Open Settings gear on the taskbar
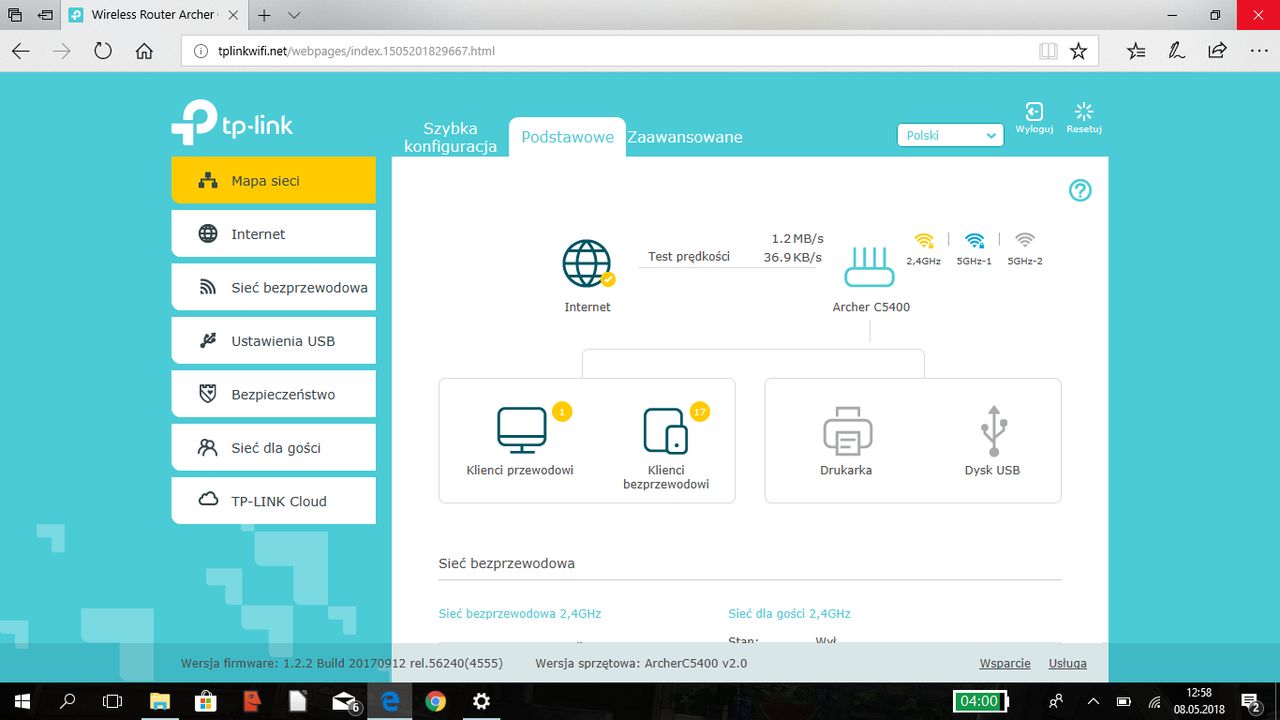The height and width of the screenshot is (720, 1280). (x=481, y=701)
